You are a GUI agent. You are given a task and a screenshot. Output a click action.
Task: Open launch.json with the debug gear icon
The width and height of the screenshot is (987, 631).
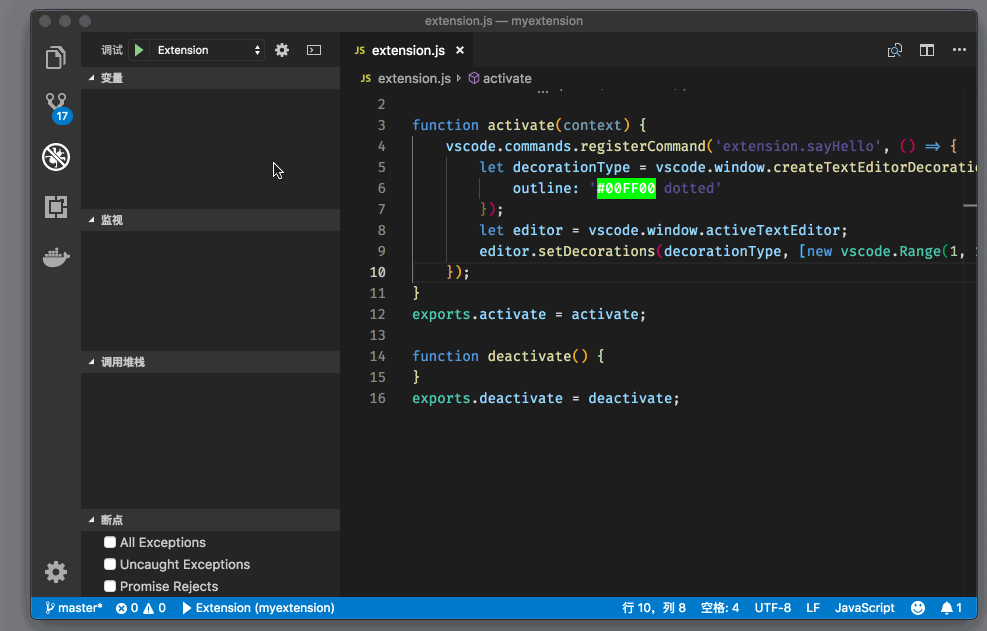pos(282,50)
